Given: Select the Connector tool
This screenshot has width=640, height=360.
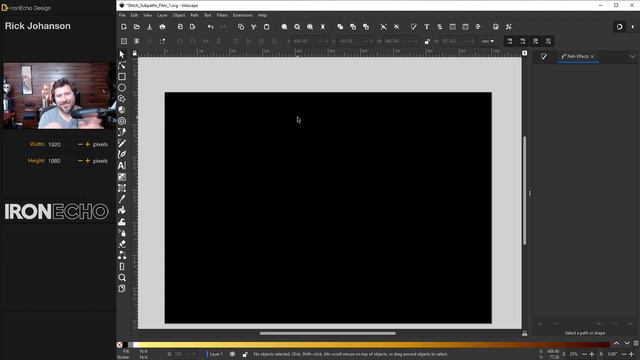Looking at the screenshot, I should [122, 255].
